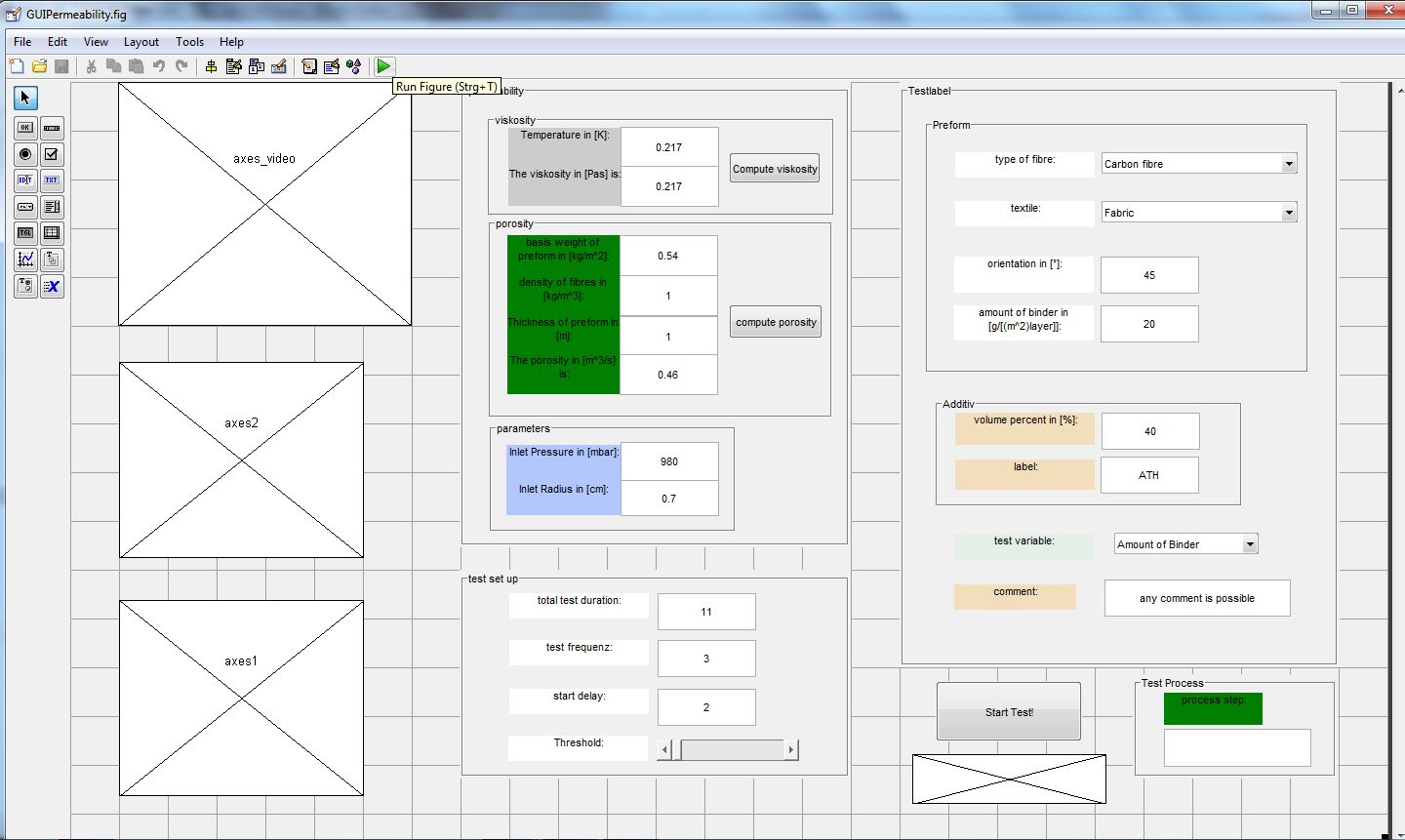The image size is (1405, 840).
Task: Expand the 'type of fibre' Carbon fibre dropdown
Action: (1289, 164)
